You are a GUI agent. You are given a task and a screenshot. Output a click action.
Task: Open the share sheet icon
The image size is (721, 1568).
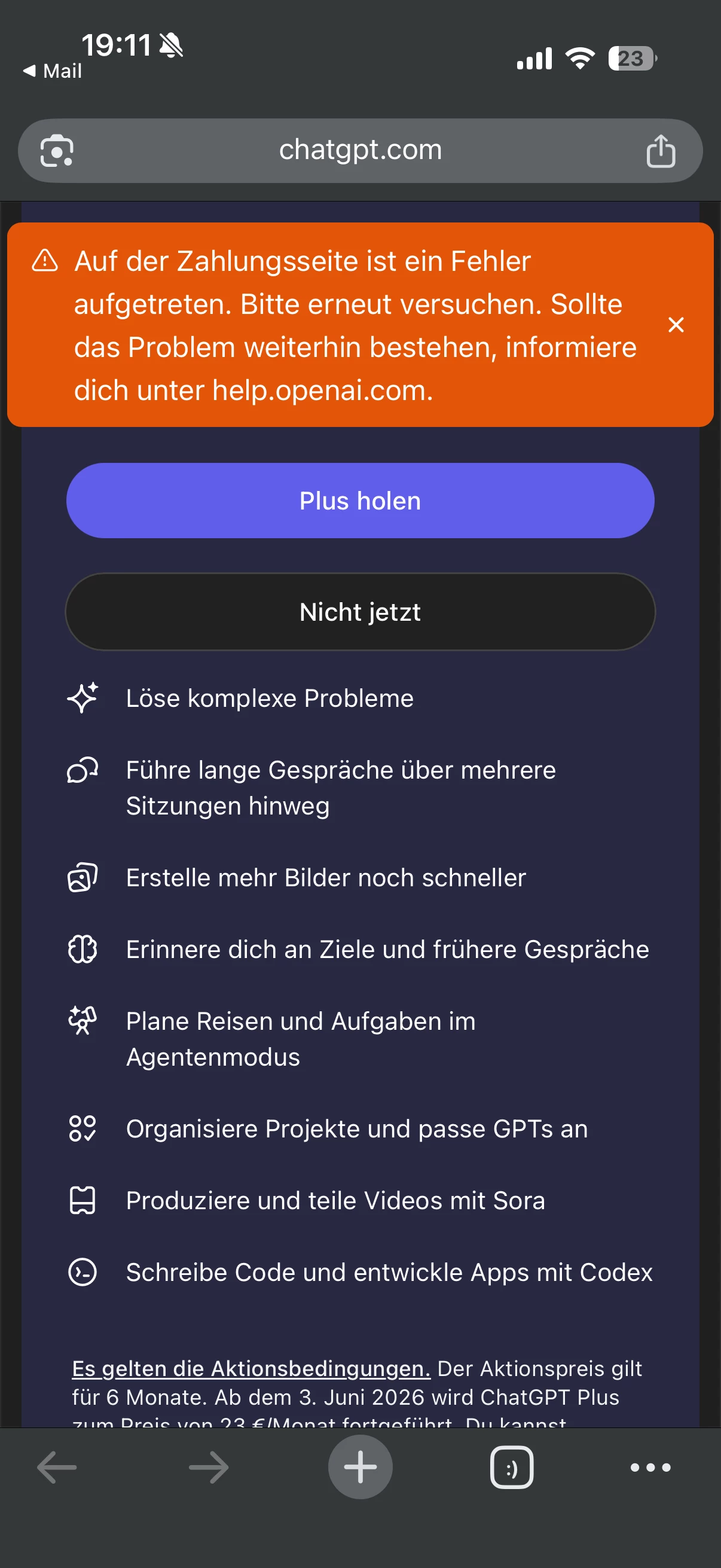660,150
